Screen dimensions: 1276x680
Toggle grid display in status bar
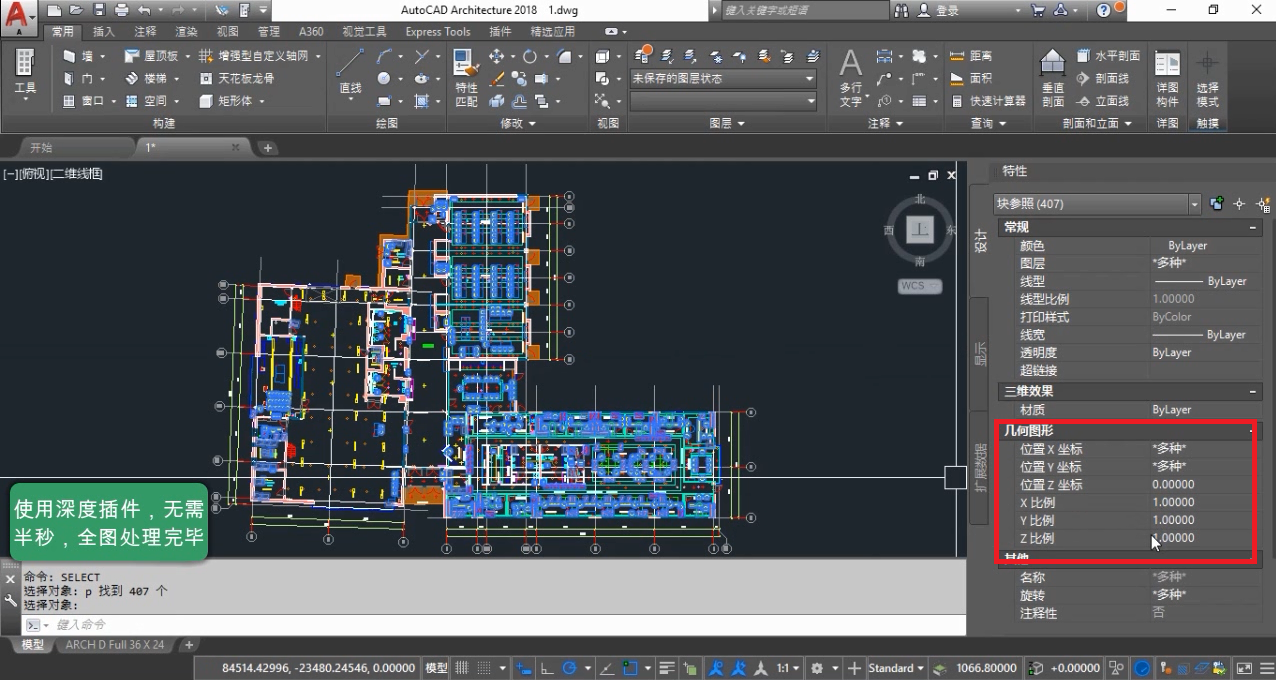(x=463, y=668)
